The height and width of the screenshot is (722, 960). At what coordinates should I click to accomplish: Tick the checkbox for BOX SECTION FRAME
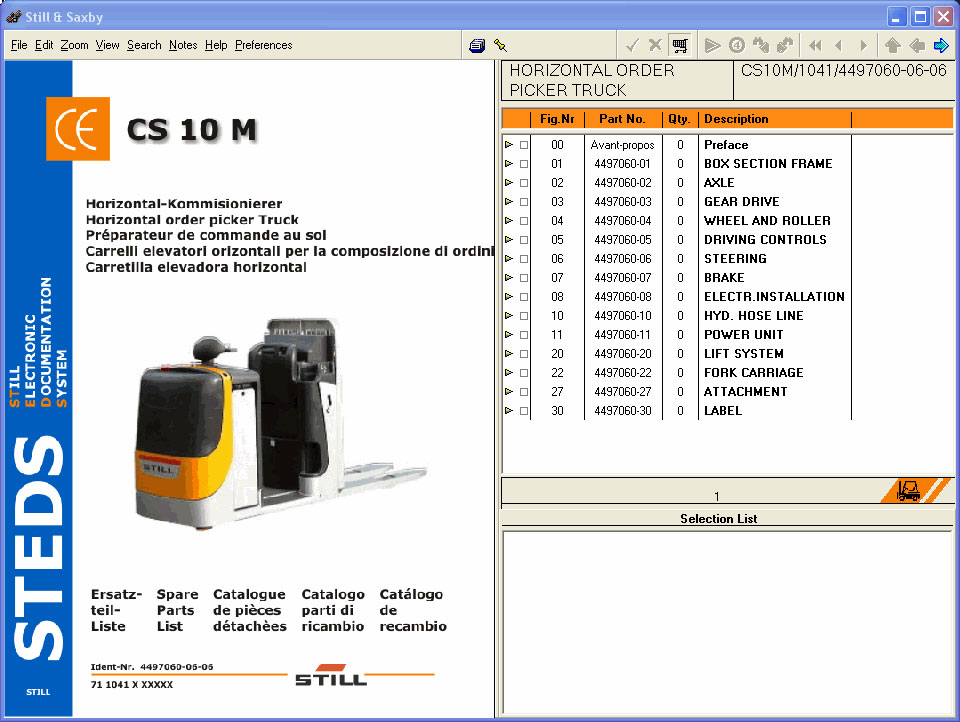[x=523, y=164]
